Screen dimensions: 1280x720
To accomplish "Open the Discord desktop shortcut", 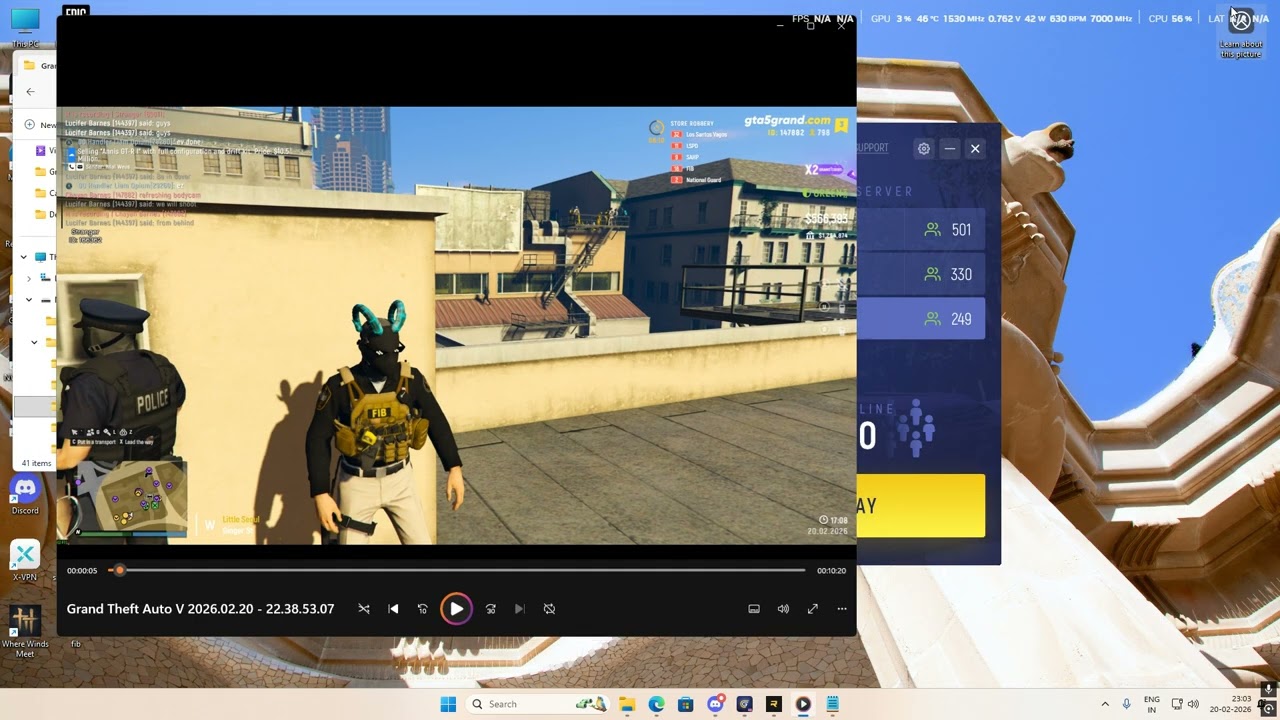I will [25, 495].
